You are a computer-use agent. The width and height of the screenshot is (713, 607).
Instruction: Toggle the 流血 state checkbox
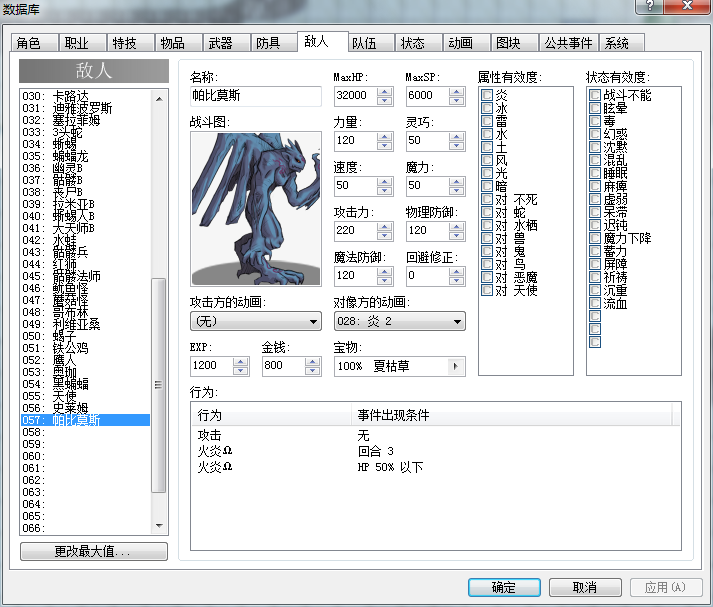pyautogui.click(x=595, y=303)
